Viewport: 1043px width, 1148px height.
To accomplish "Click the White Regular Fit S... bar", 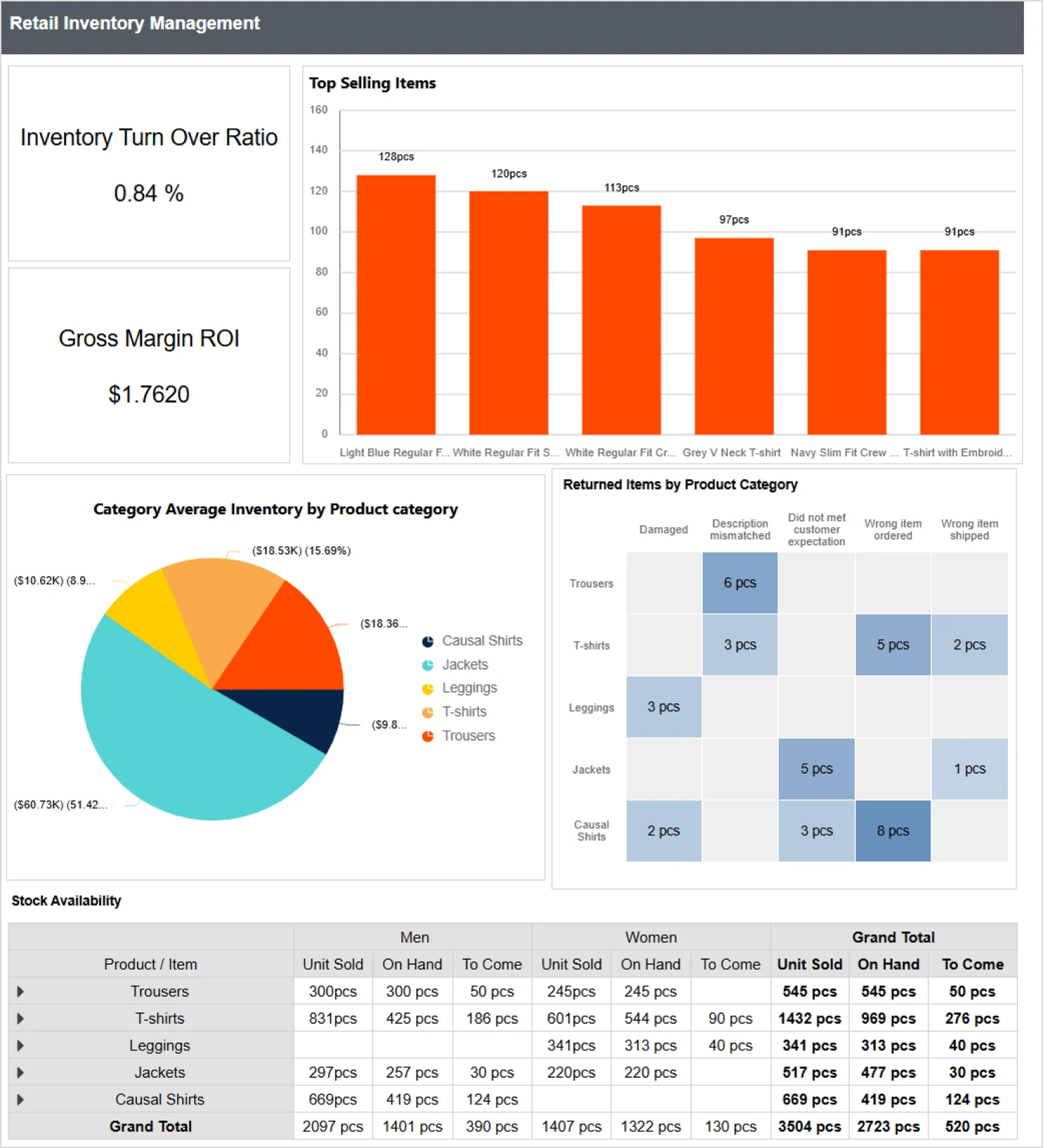I will click(x=509, y=313).
